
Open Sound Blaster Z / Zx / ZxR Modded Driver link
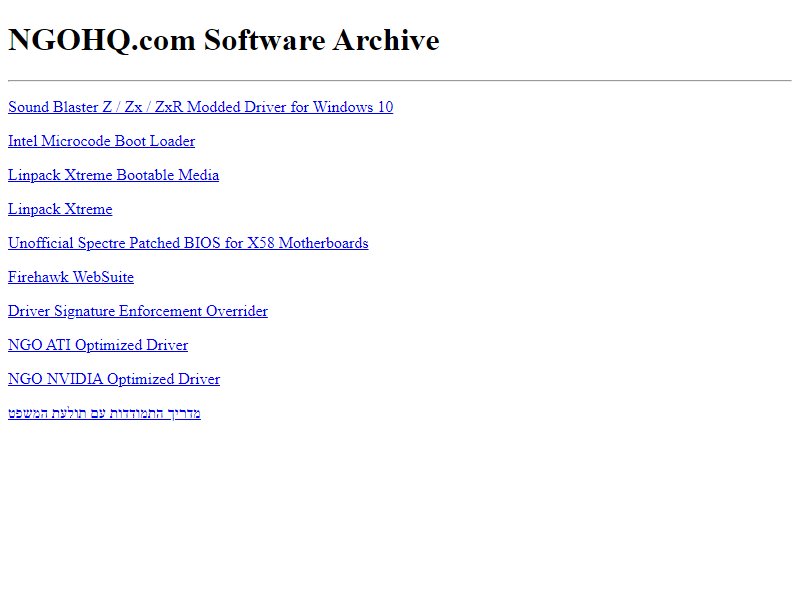[201, 107]
